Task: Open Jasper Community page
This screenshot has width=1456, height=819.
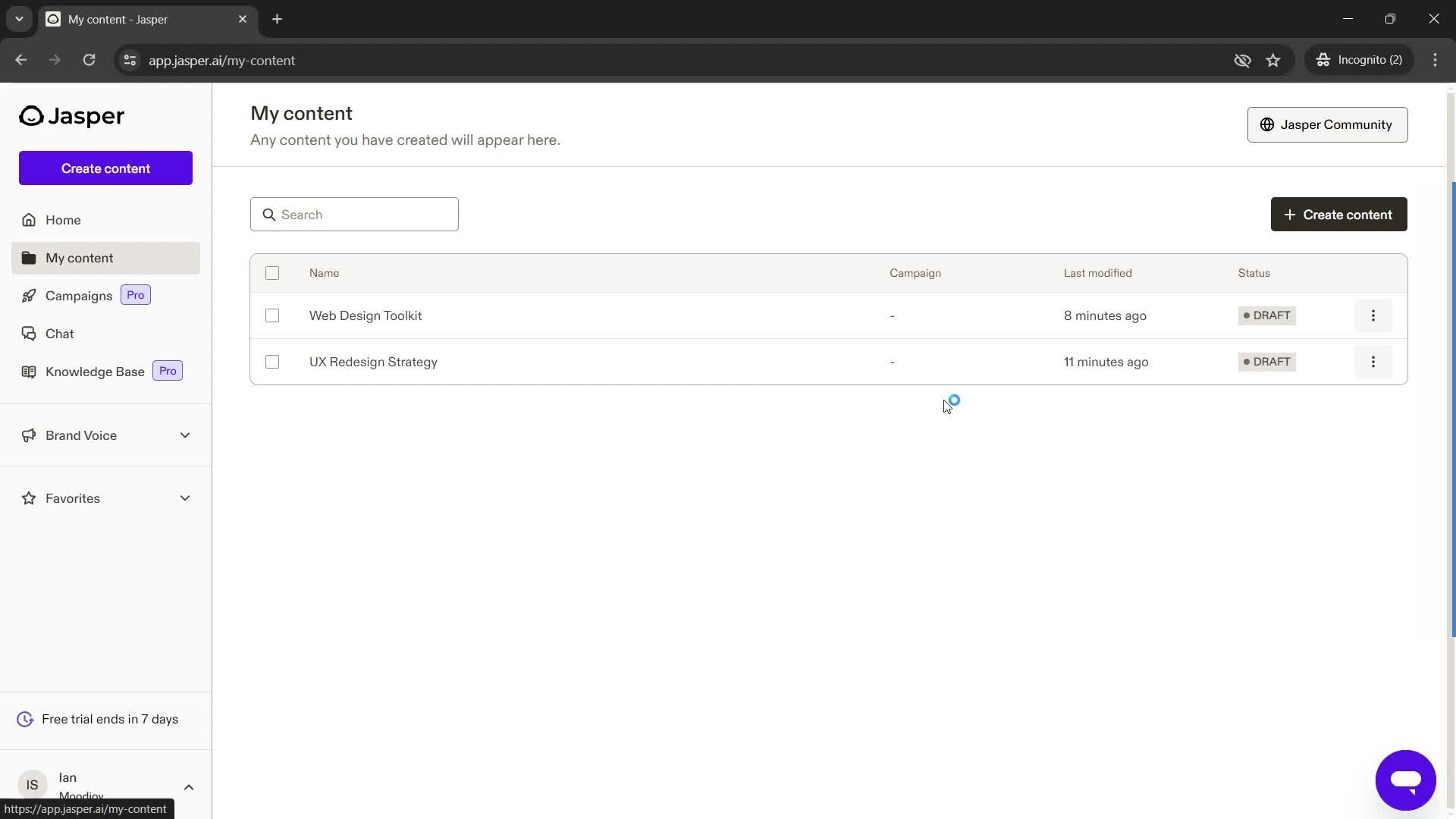Action: click(1327, 124)
